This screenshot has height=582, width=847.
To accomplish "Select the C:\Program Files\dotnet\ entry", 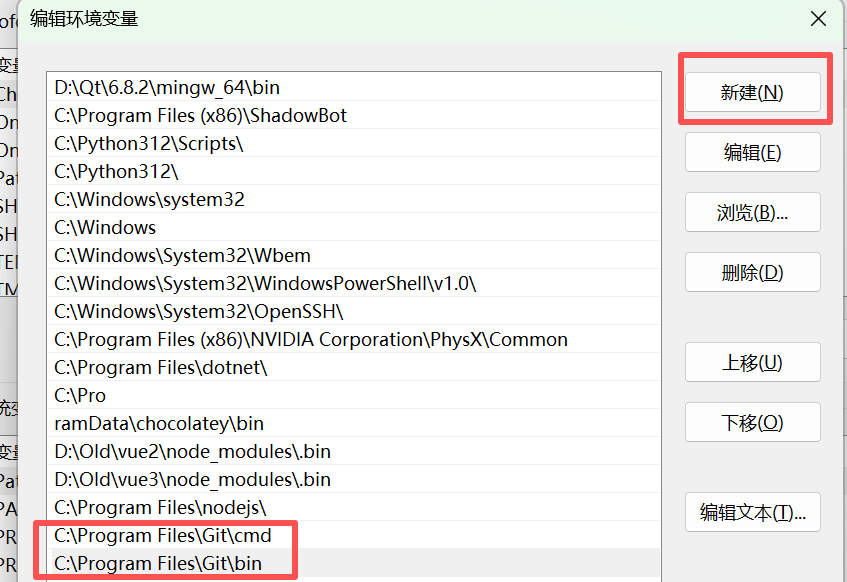I will [161, 368].
